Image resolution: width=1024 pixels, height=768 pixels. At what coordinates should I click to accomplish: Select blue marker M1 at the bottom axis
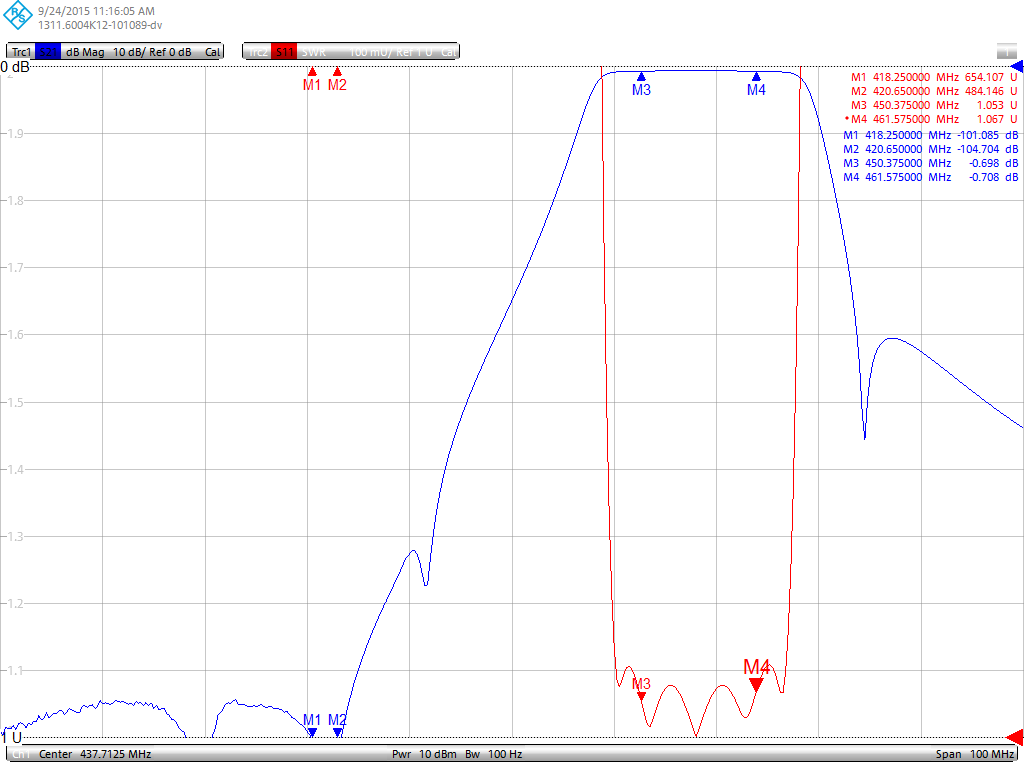312,733
